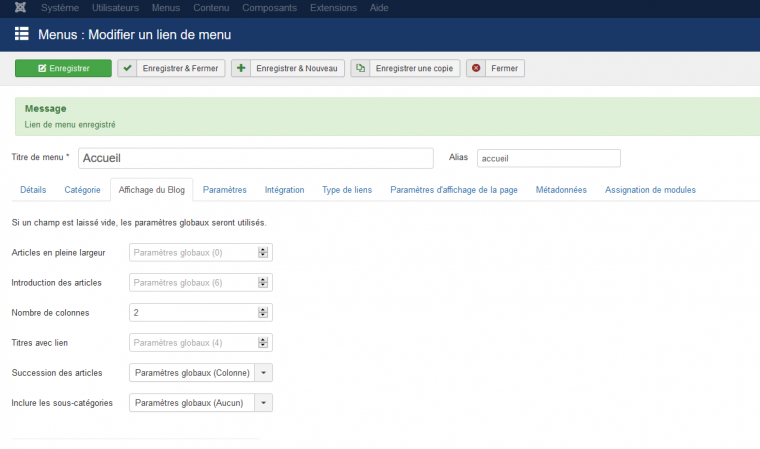Open the Assignation de modules tab
Viewport: 760px width, 449px height.
(x=650, y=190)
